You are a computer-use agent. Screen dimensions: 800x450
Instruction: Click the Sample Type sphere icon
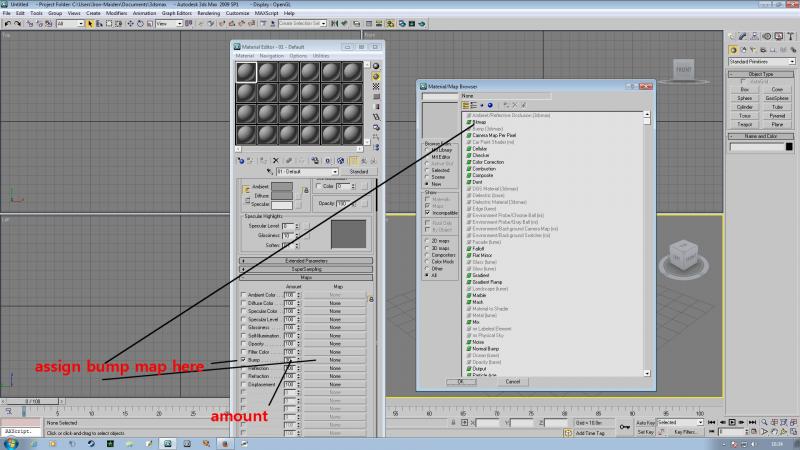click(376, 66)
